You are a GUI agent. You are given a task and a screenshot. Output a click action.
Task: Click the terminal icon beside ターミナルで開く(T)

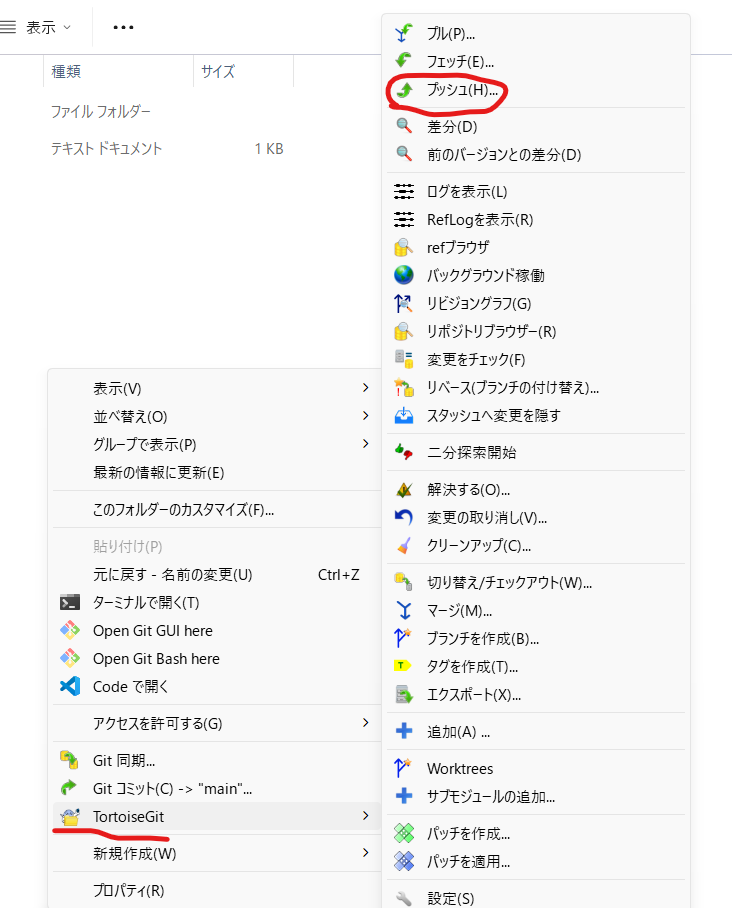70,603
